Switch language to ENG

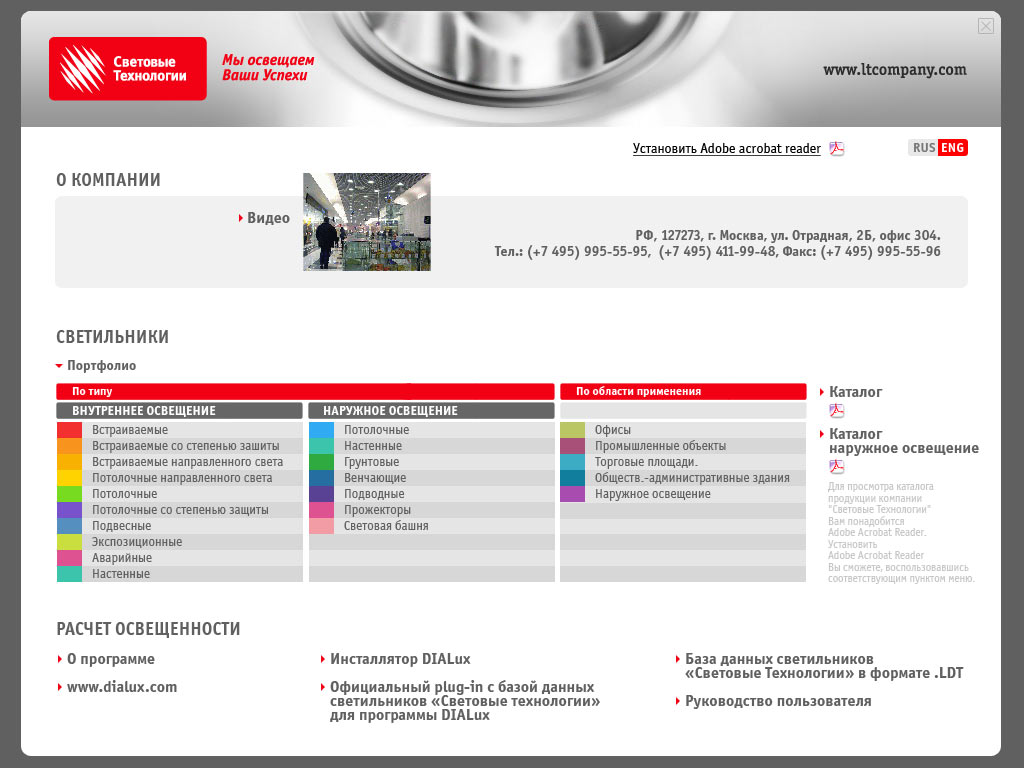953,148
